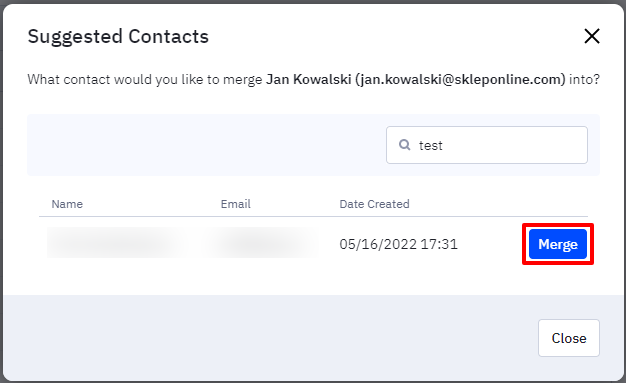Focus the search field containing "test"
Viewport: 626px width, 383px height.
[487, 145]
